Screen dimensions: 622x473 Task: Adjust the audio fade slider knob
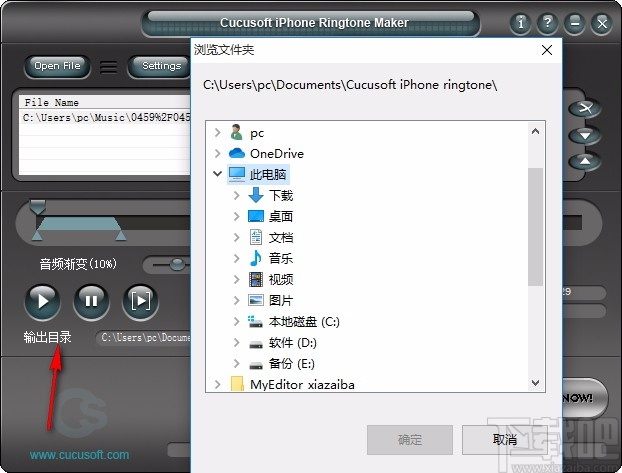tap(177, 263)
